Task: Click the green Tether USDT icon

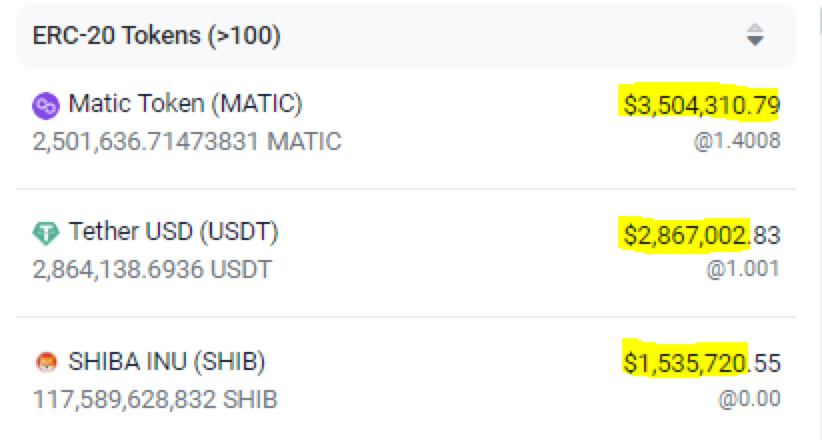Action: point(46,233)
